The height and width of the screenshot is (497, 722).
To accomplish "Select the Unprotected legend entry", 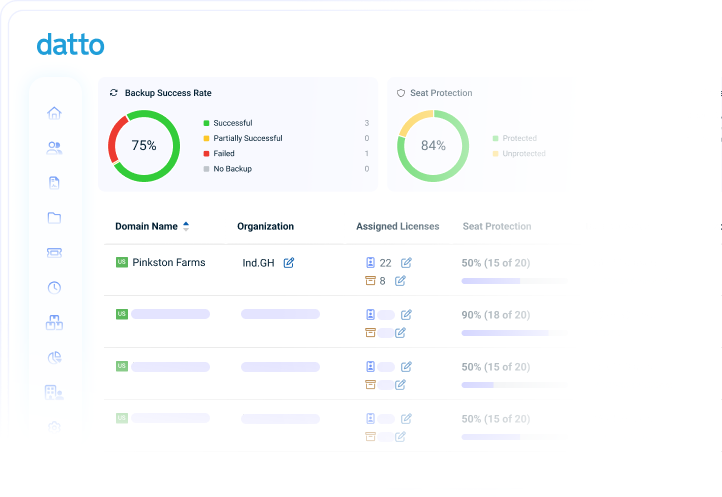I will tap(519, 153).
